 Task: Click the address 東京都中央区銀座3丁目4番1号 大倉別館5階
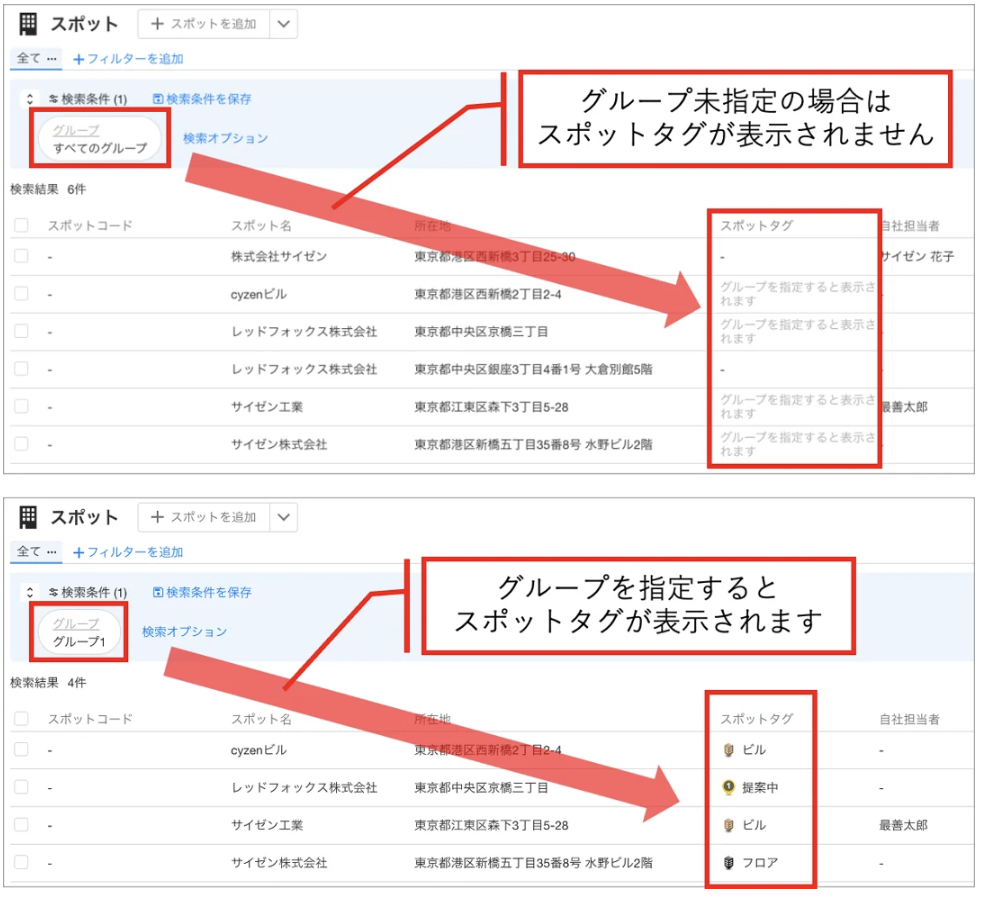click(x=533, y=370)
